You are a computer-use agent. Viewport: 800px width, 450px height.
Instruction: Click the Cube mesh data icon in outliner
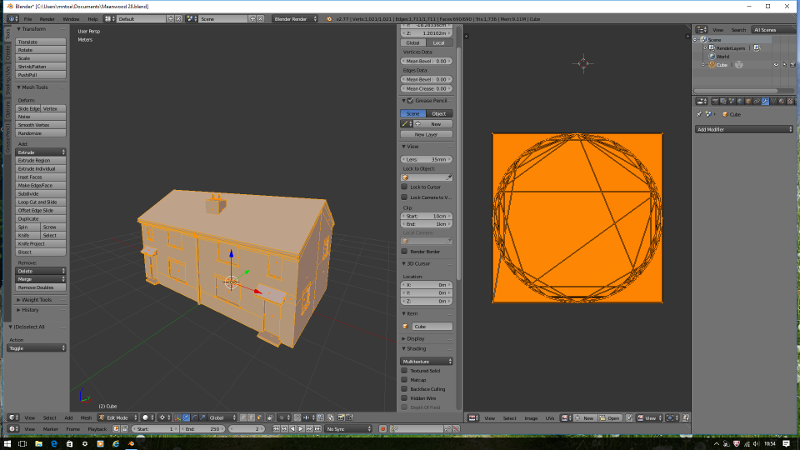pos(739,65)
